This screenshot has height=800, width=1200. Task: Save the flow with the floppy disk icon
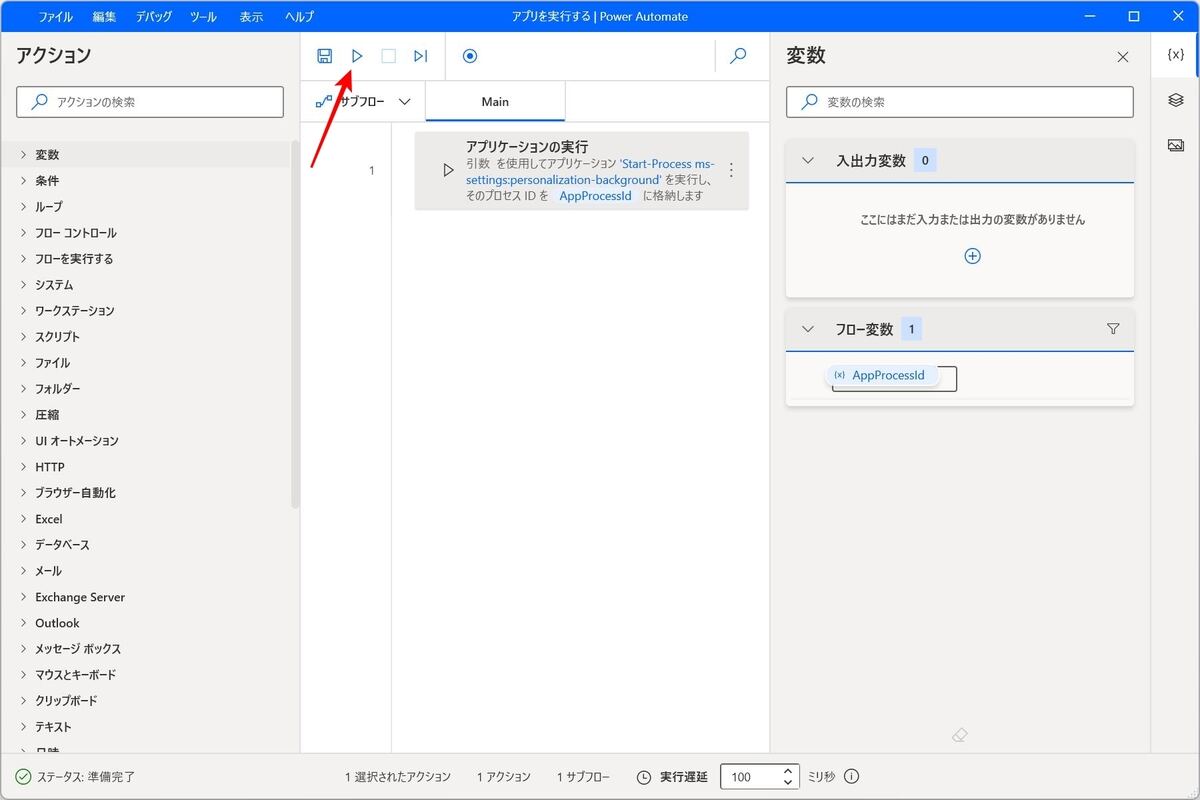click(x=324, y=56)
